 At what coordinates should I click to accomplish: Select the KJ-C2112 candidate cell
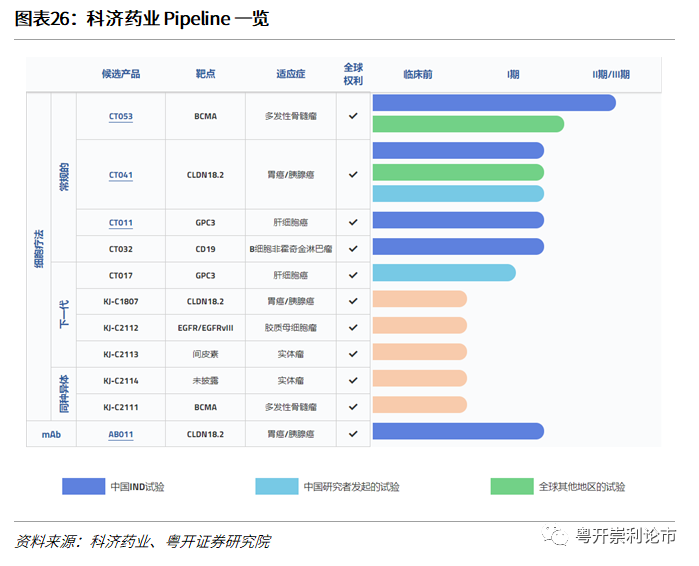[121, 328]
